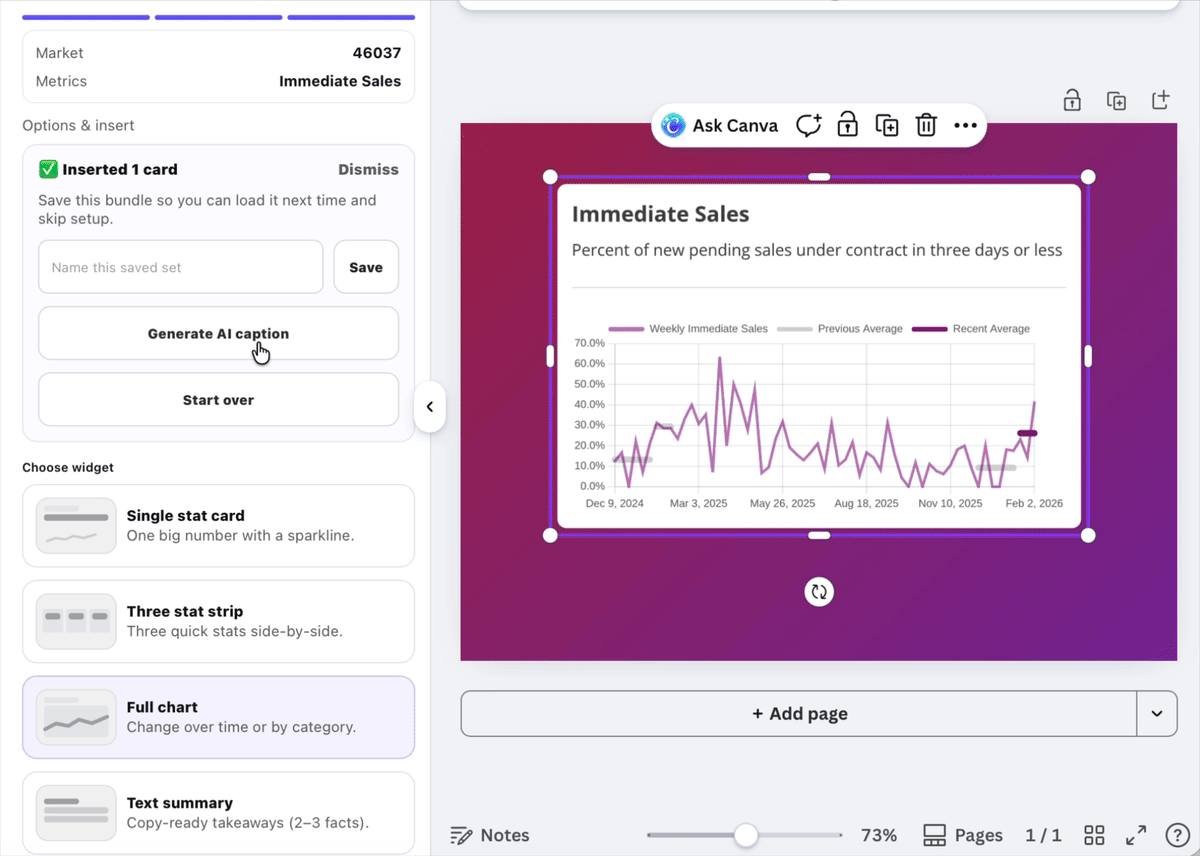Viewport: 1200px width, 856px height.
Task: Switch to grid view of pages
Action: (1094, 835)
